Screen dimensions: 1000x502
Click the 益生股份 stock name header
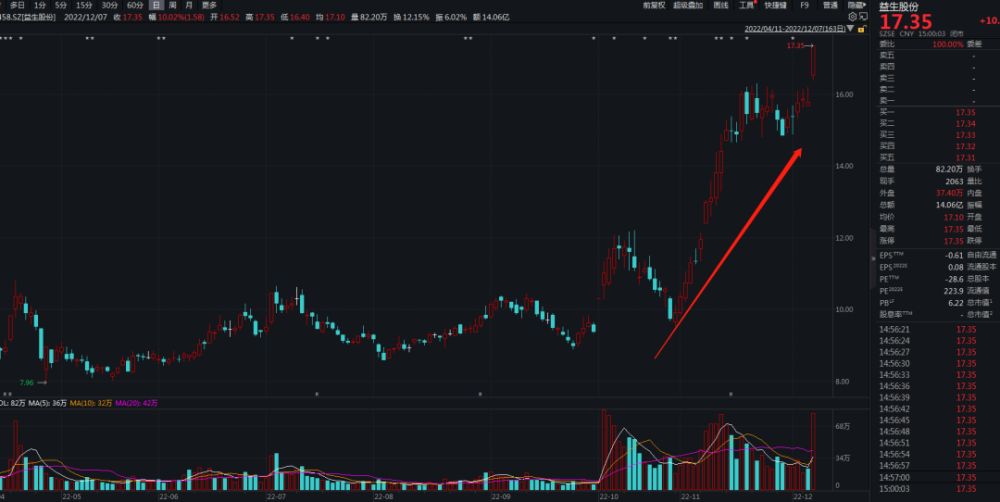pyautogui.click(x=899, y=5)
